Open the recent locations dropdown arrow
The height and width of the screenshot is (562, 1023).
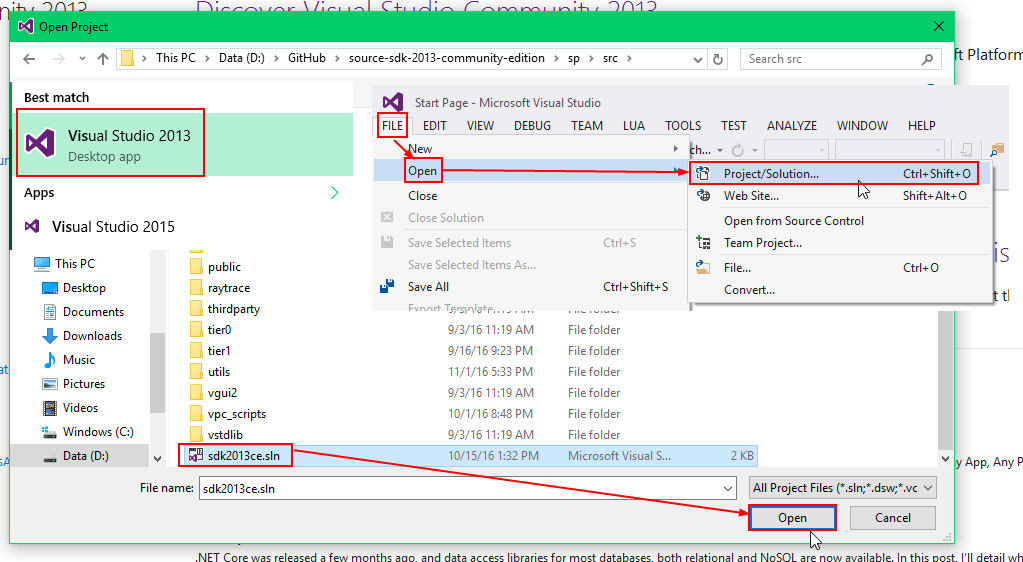click(x=82, y=59)
